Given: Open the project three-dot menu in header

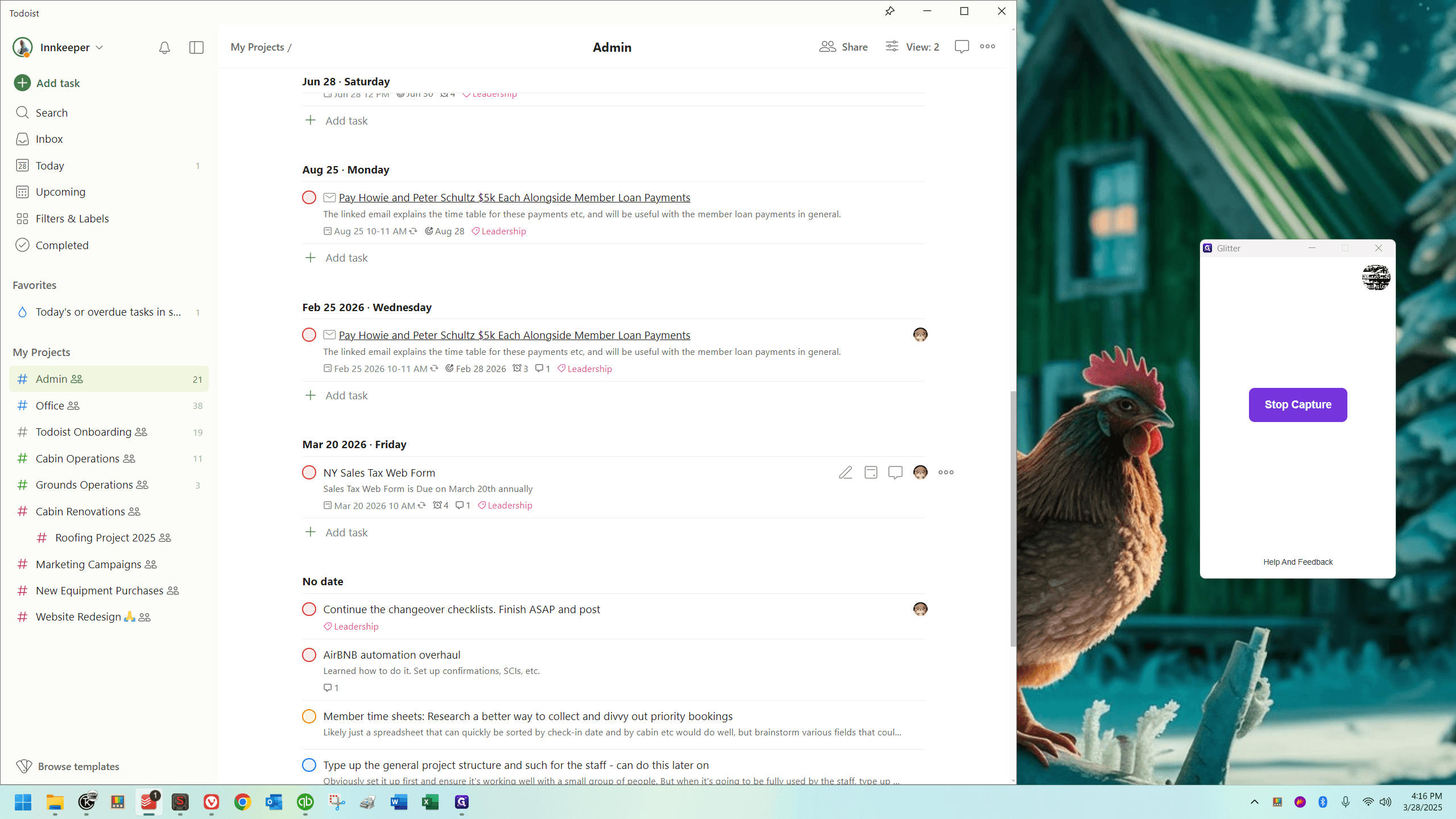Looking at the screenshot, I should (x=987, y=47).
